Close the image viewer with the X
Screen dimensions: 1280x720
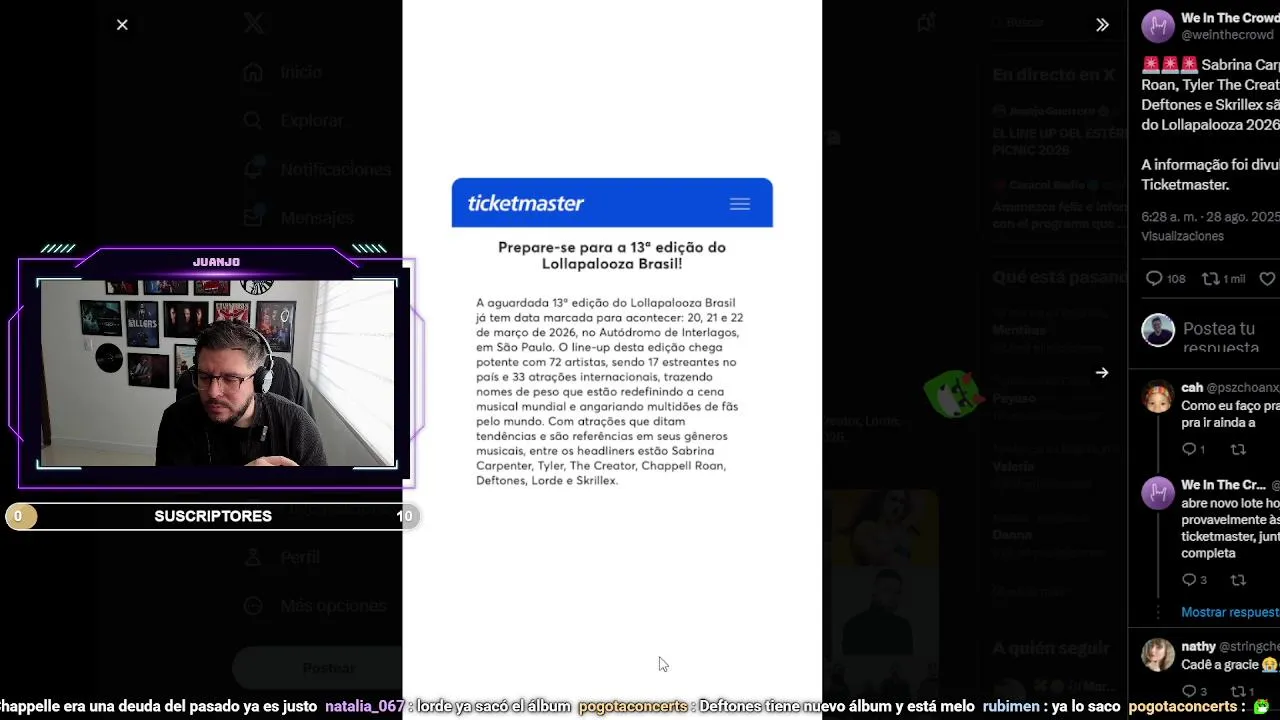coord(122,25)
